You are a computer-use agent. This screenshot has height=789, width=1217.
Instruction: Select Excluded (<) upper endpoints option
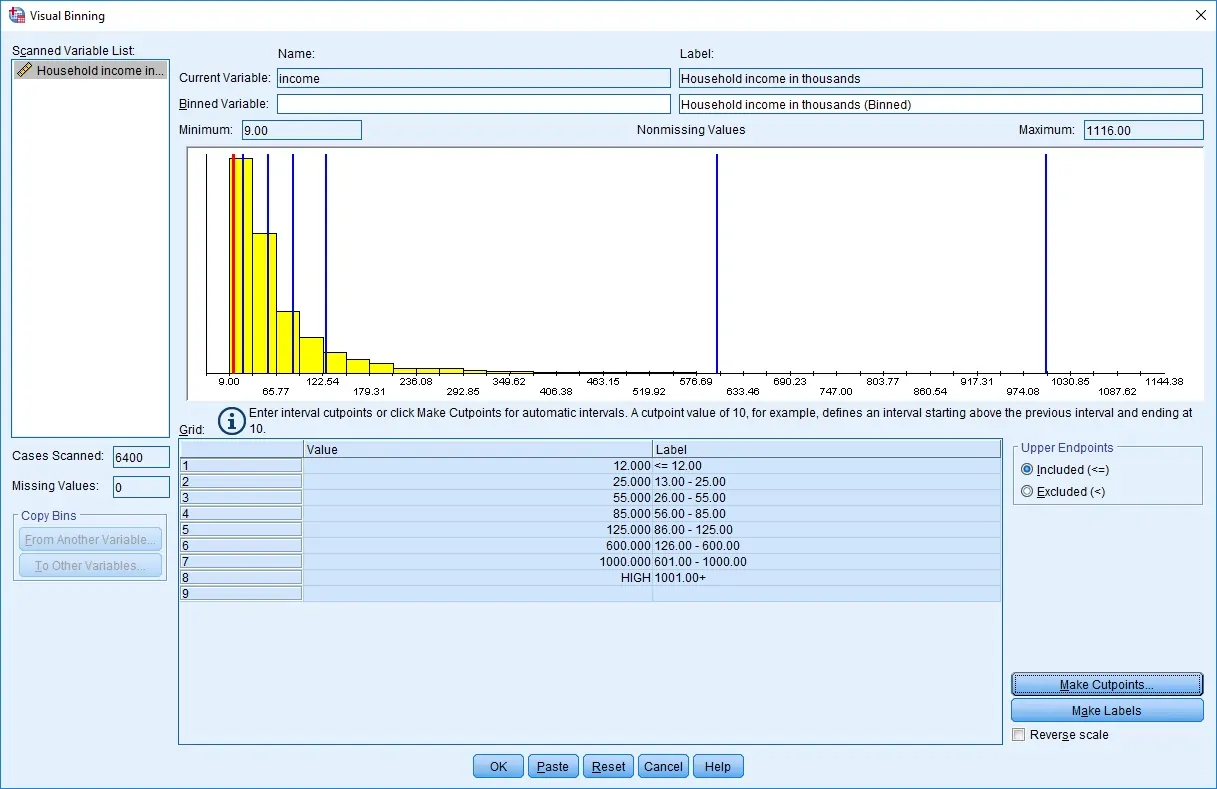pyautogui.click(x=1027, y=492)
